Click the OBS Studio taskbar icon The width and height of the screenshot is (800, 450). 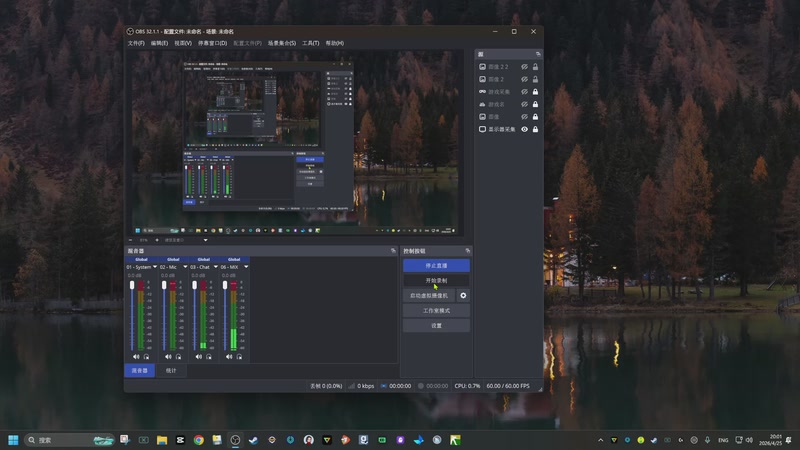(x=235, y=440)
